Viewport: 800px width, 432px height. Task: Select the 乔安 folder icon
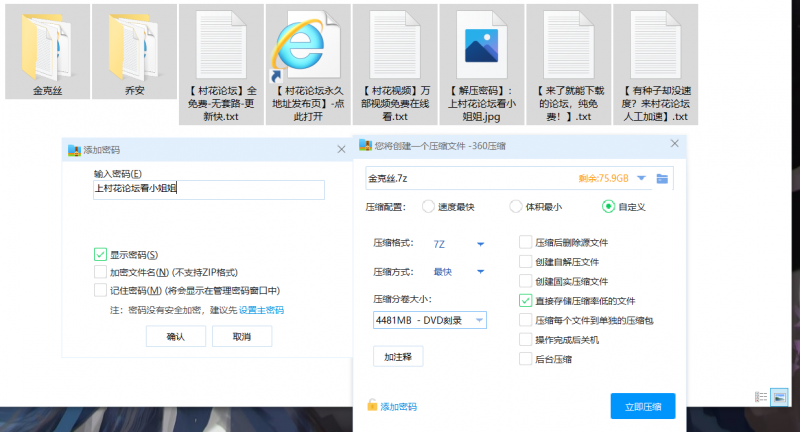pos(133,45)
